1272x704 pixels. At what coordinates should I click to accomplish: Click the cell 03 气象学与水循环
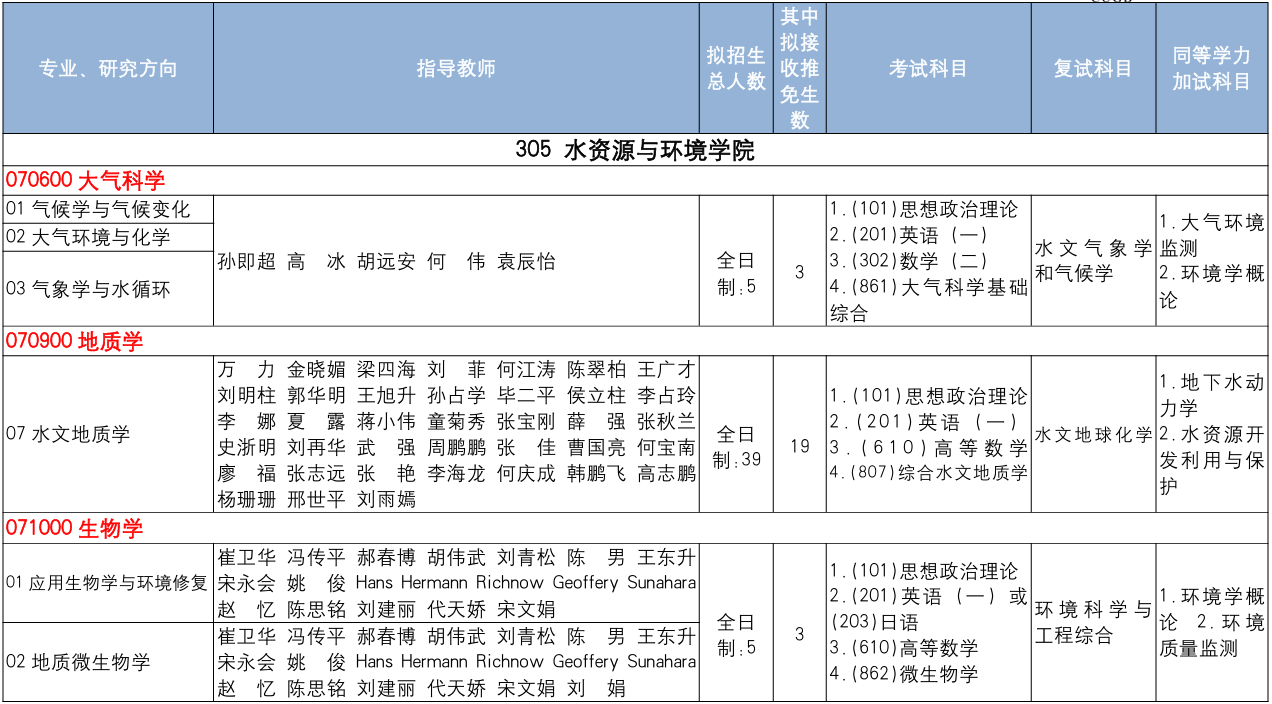[108, 288]
